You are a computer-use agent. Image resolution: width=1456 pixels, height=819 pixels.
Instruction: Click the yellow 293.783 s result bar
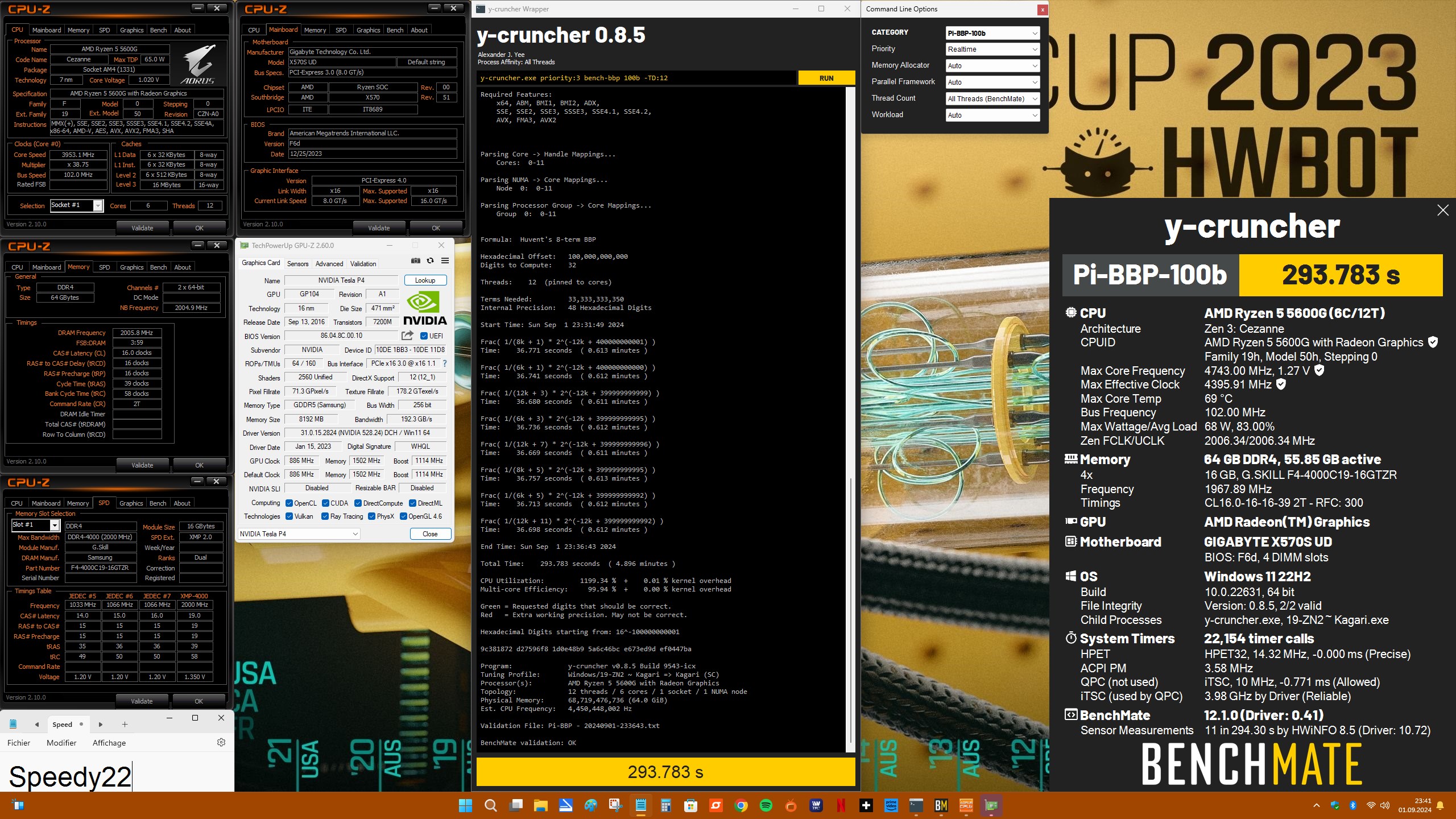pos(665,772)
